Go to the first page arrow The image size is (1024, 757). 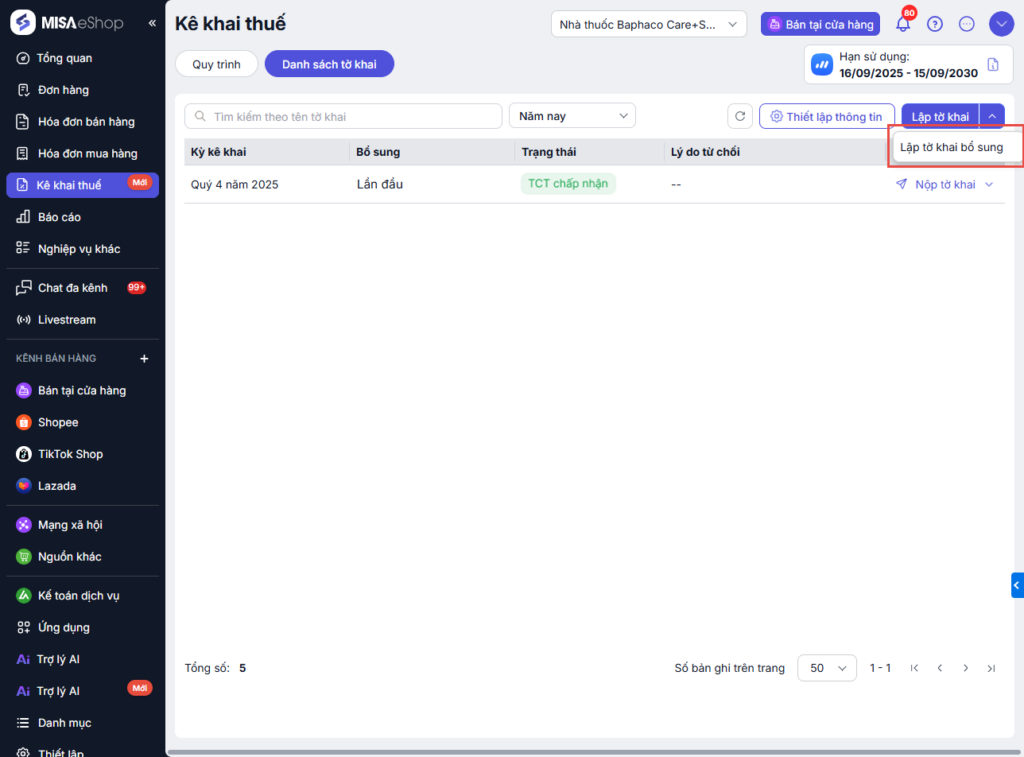pyautogui.click(x=914, y=668)
